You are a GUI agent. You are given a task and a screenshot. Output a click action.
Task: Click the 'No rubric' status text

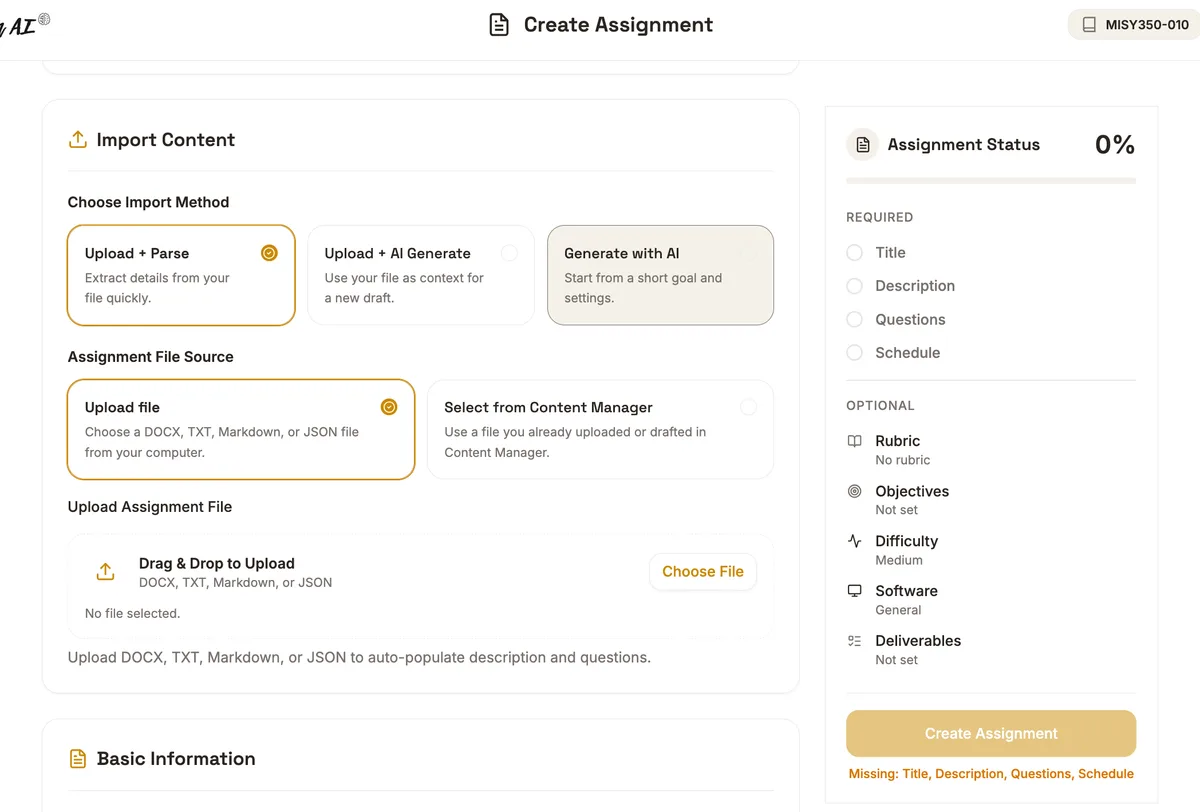tap(902, 460)
